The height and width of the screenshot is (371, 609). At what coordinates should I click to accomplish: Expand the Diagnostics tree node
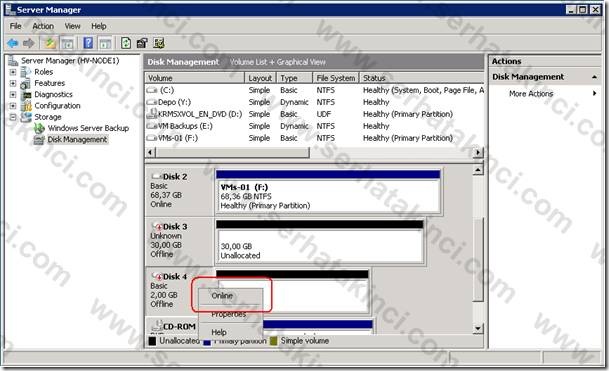point(13,94)
